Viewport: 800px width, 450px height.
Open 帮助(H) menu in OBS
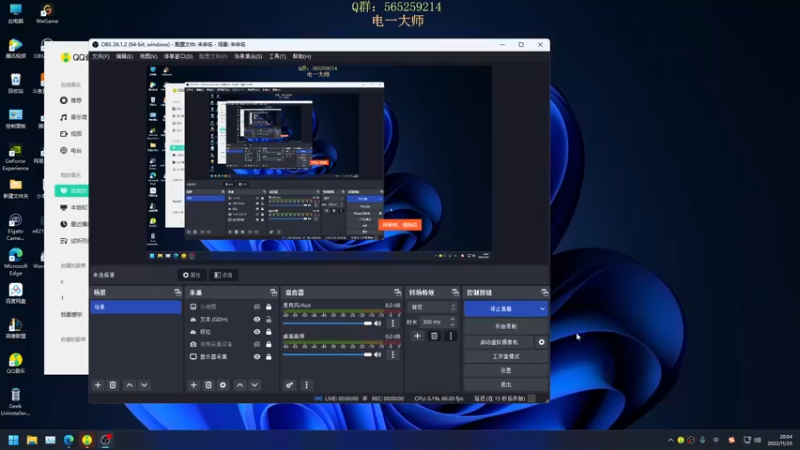point(302,56)
